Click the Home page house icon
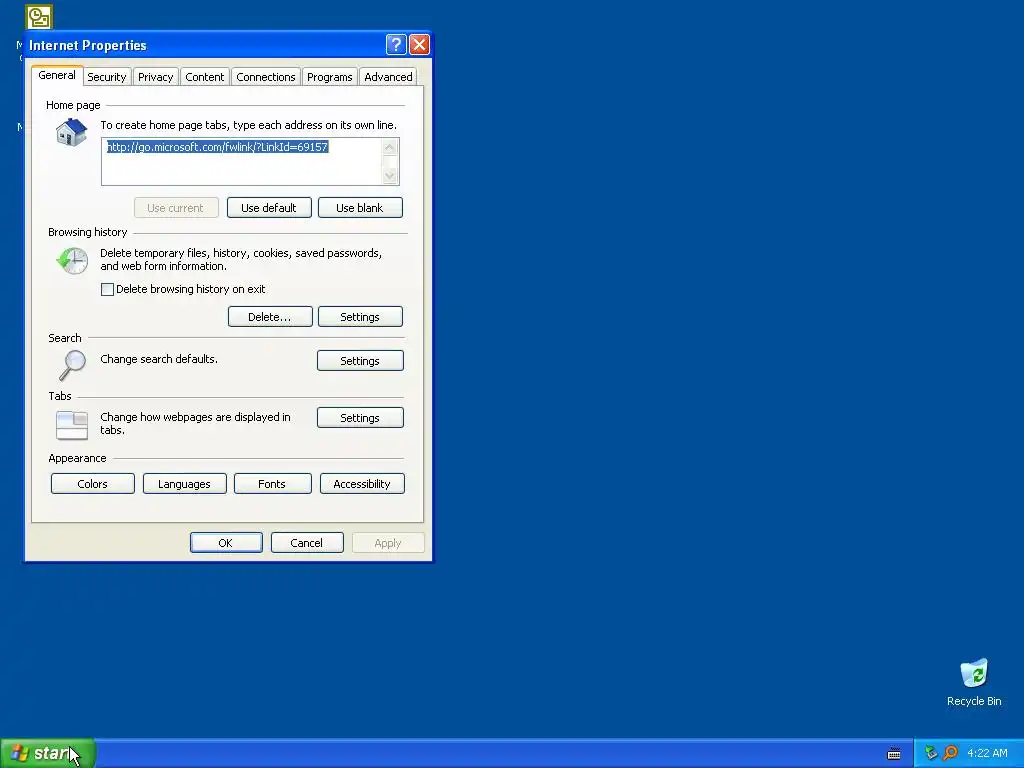Image resolution: width=1024 pixels, height=768 pixels. point(71,133)
